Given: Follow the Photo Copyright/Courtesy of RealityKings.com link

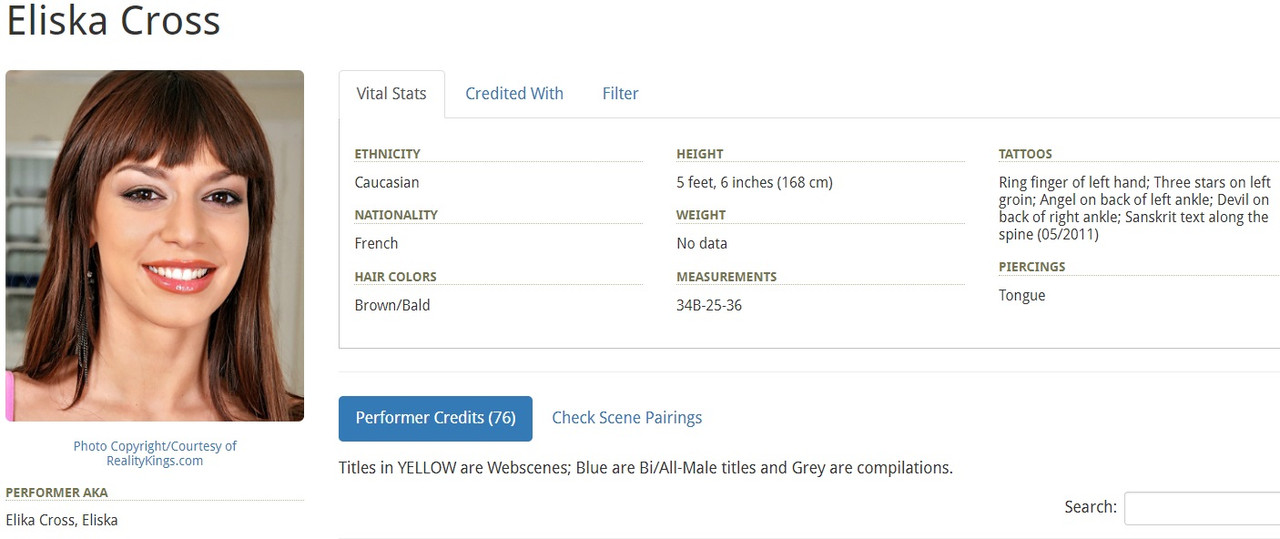Looking at the screenshot, I should [x=155, y=453].
